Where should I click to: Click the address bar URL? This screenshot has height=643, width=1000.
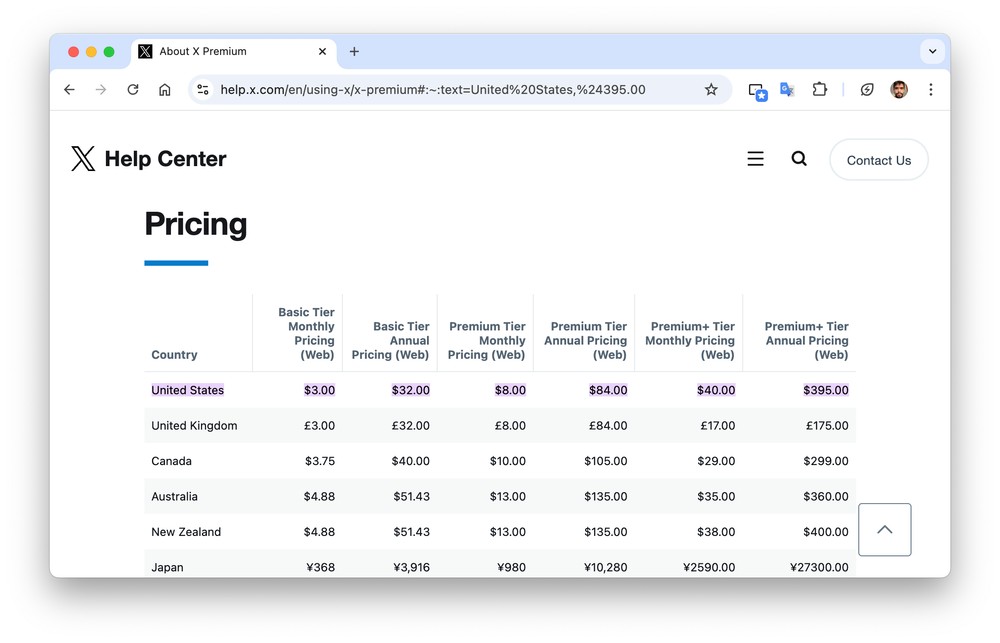point(433,90)
